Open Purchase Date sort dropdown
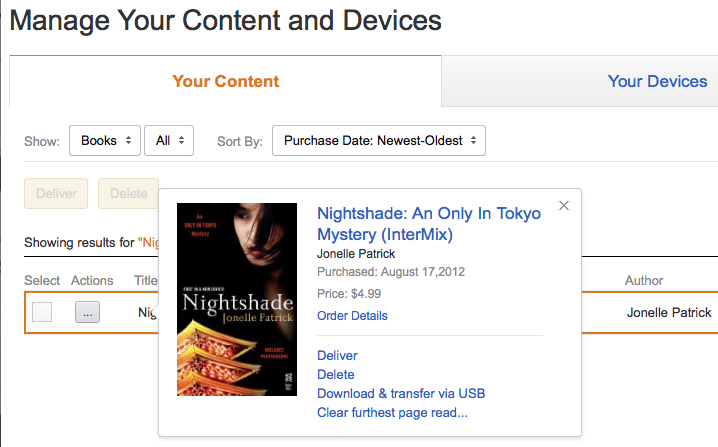718x447 pixels. [x=378, y=141]
